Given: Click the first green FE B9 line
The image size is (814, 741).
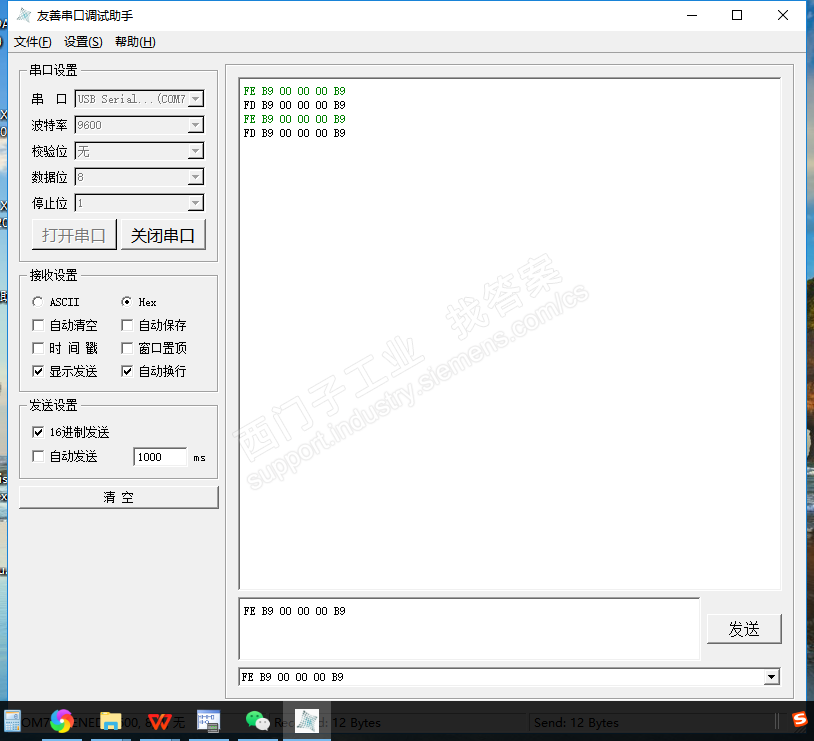Looking at the screenshot, I should [294, 91].
